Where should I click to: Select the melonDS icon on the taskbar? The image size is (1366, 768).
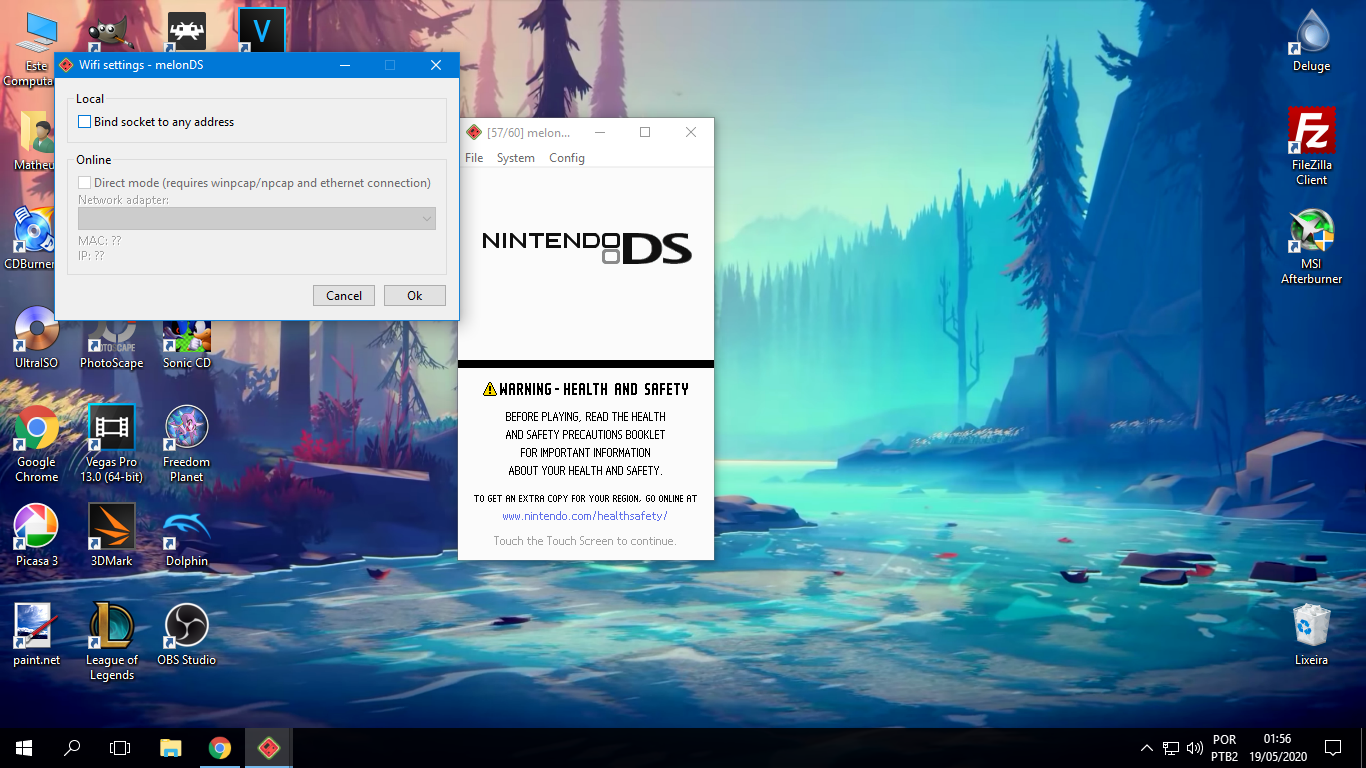[267, 747]
